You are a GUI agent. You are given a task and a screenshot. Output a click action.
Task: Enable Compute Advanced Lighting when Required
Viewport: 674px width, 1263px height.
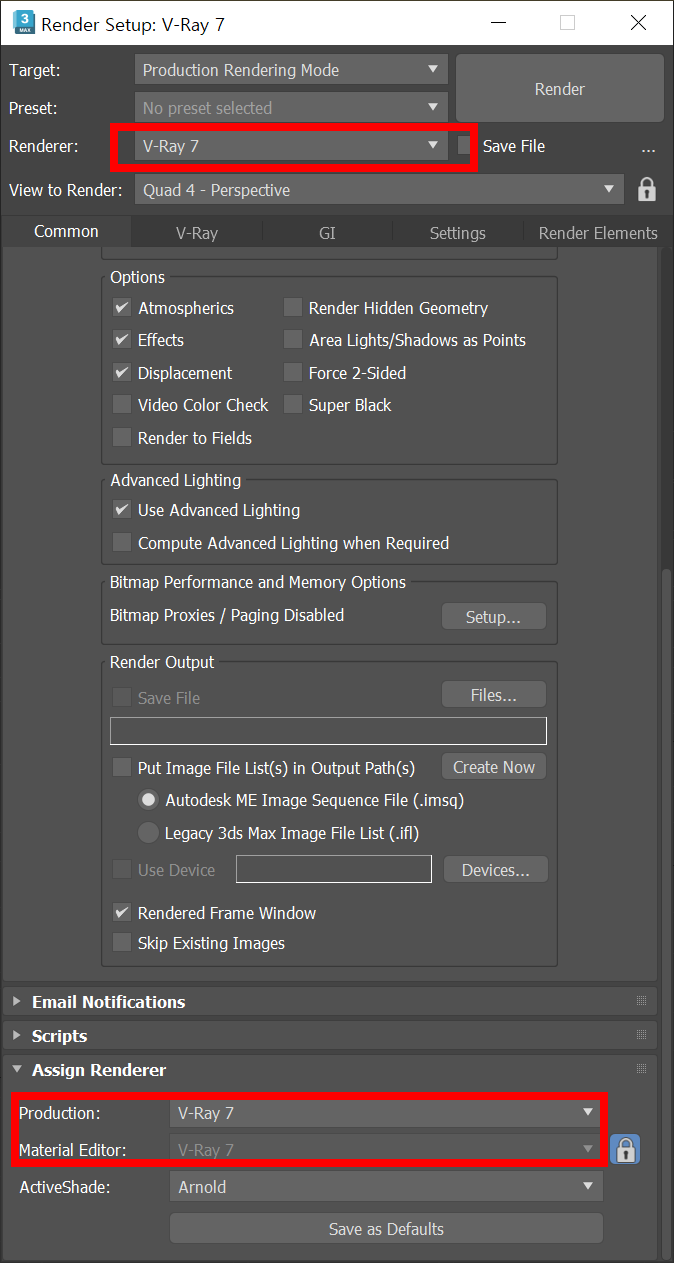(122, 543)
